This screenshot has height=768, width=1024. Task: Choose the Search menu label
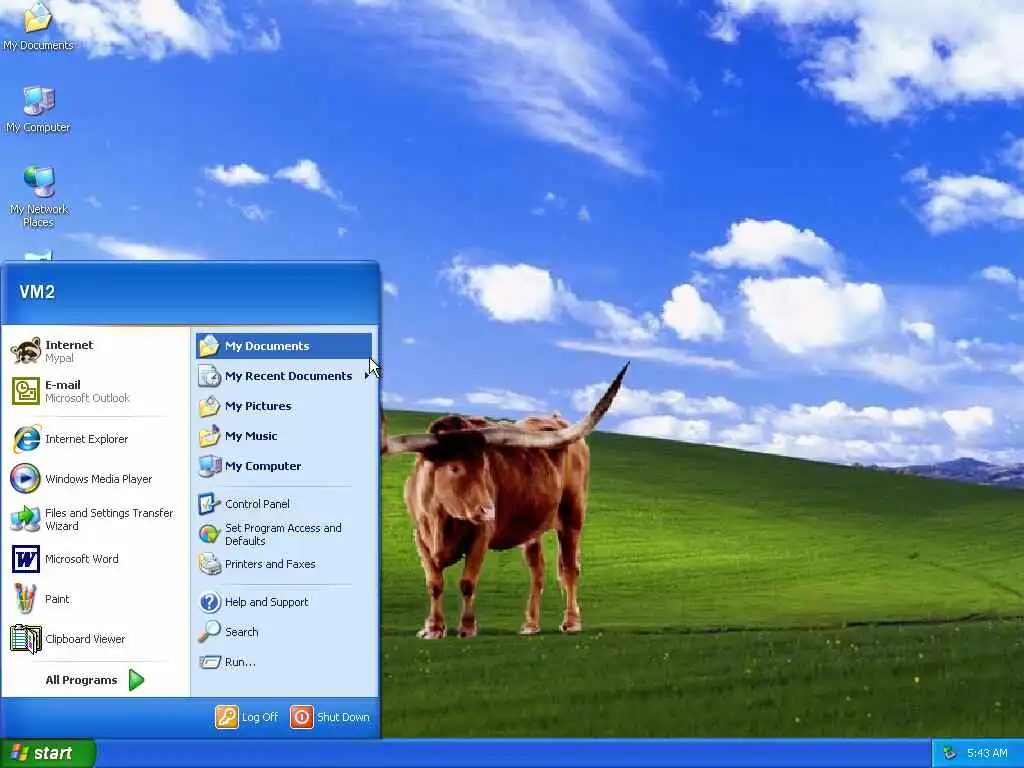(x=242, y=632)
